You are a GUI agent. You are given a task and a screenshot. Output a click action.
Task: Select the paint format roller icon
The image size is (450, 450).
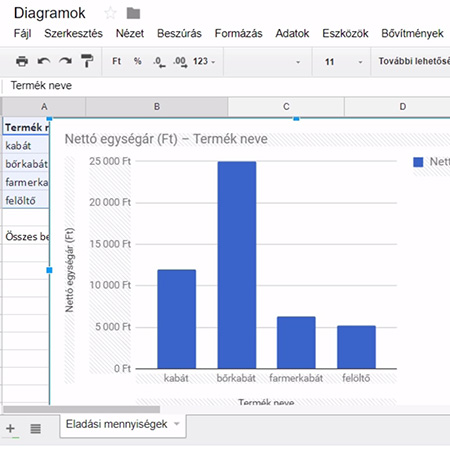point(87,61)
